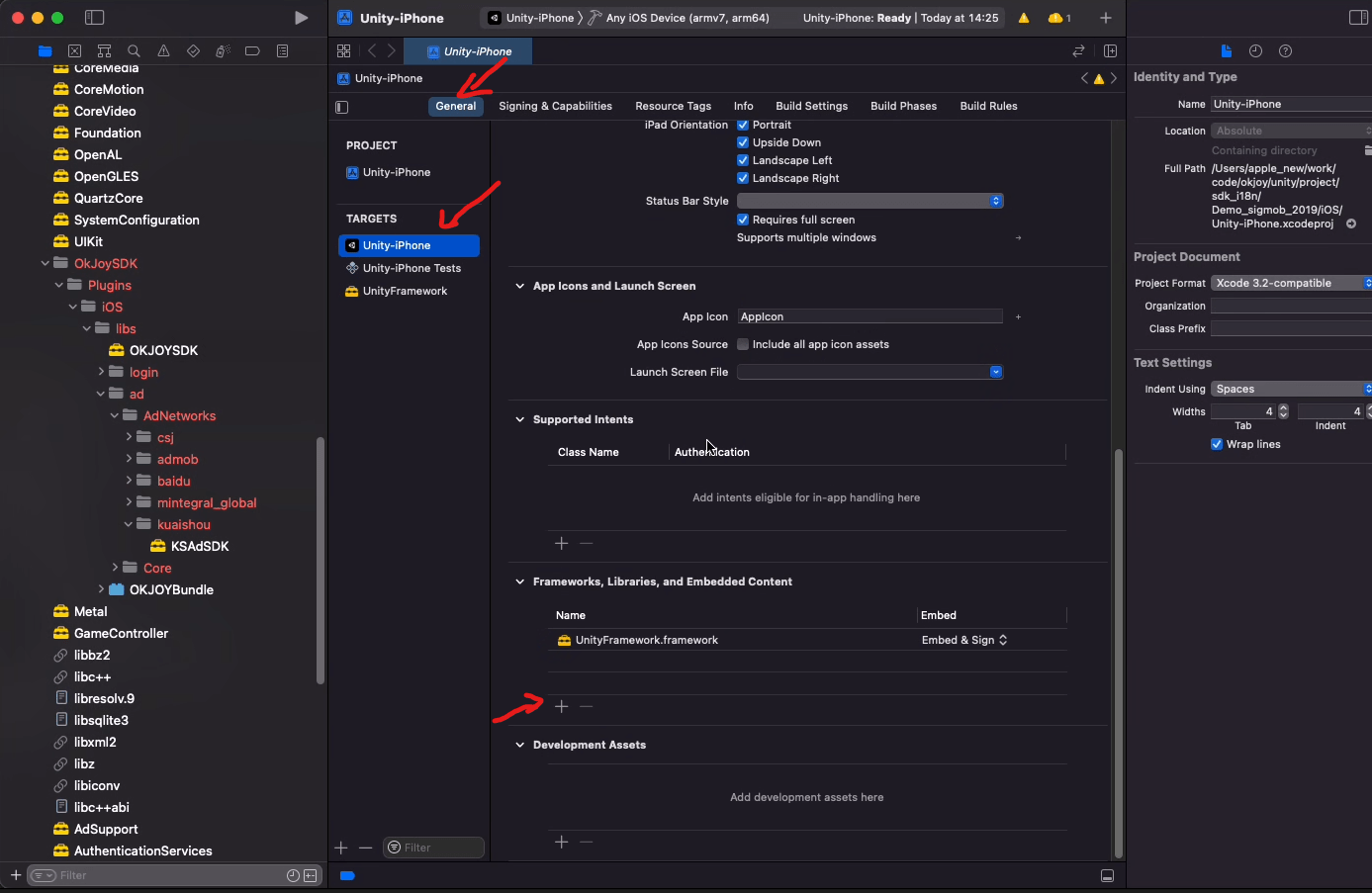Go forward in editor history
Screen dimensions: 1372x893
(392, 51)
